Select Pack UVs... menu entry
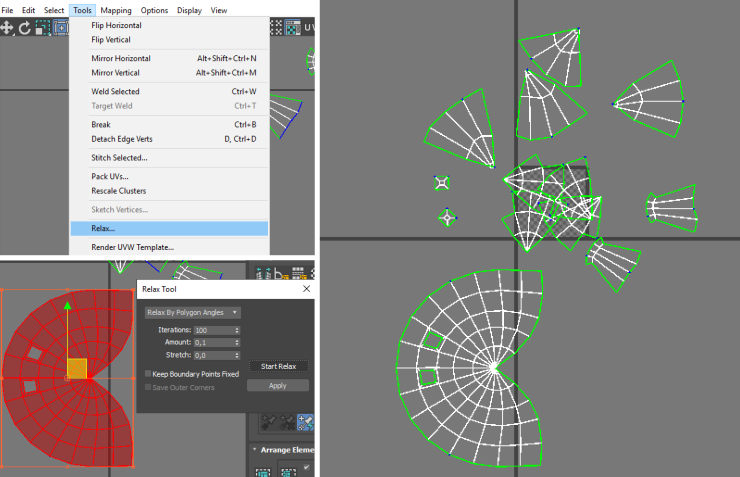This screenshot has width=740, height=477. (x=110, y=176)
